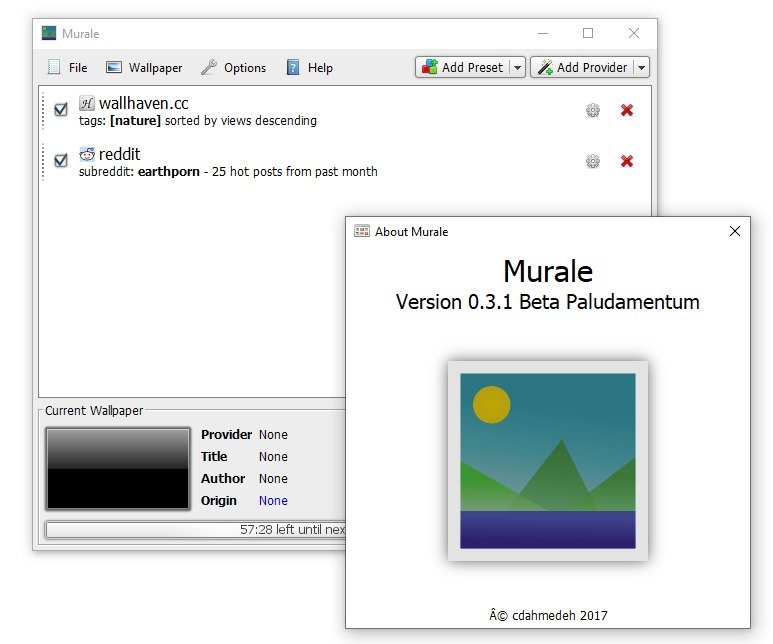Delete the wallhaven.cc provider with red X
773x644 pixels.
627,110
